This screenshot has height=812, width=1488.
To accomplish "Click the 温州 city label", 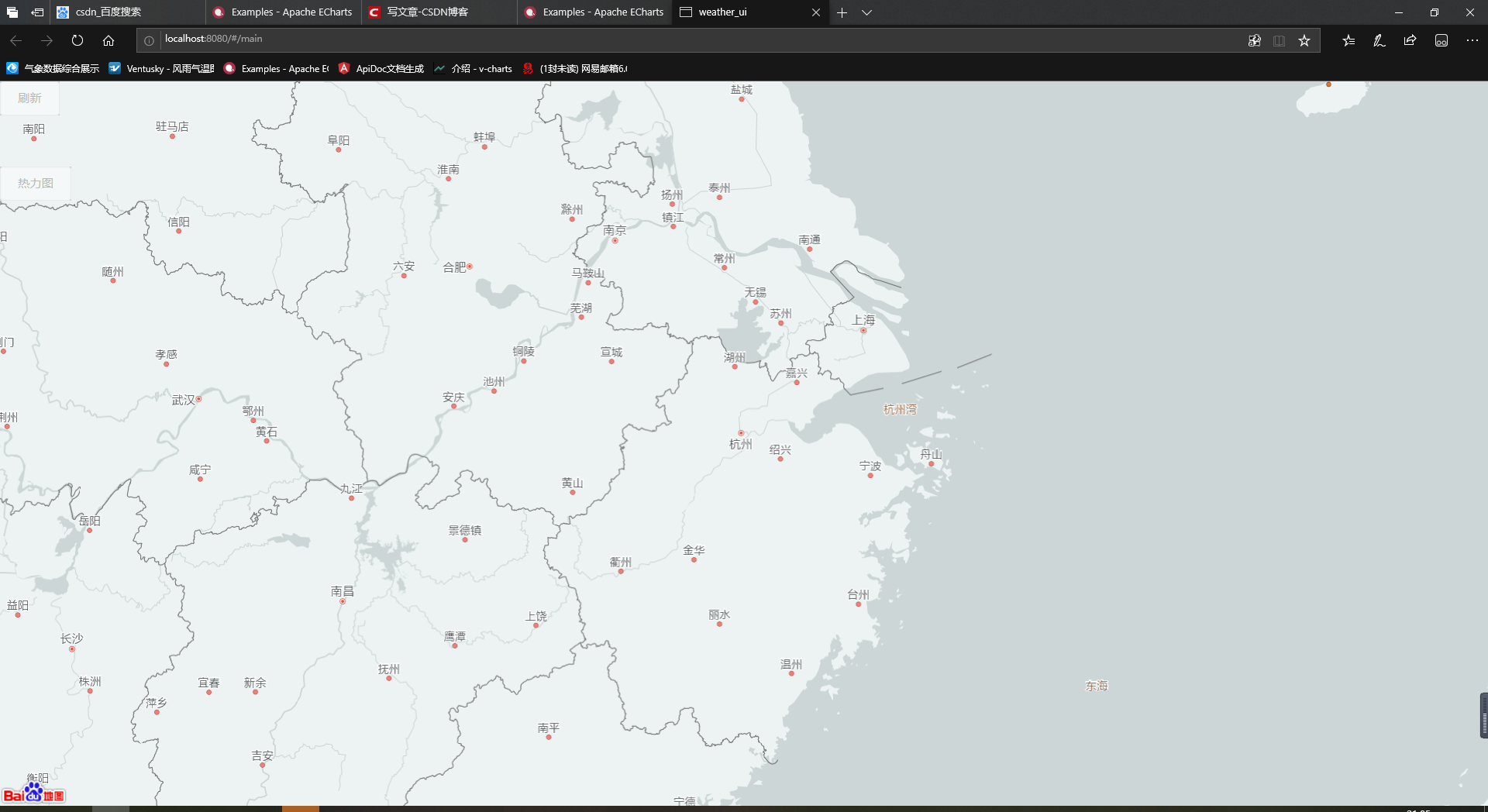I will click(x=791, y=664).
